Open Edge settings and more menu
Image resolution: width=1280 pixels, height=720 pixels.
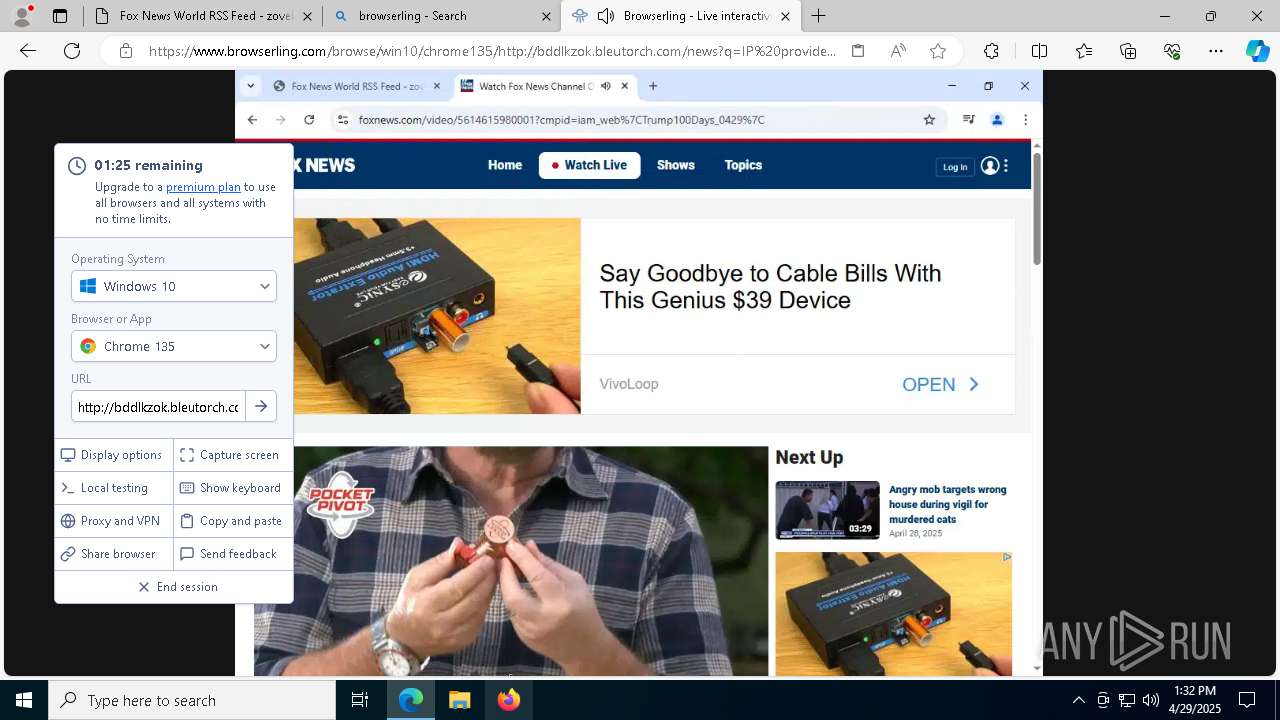1216,51
